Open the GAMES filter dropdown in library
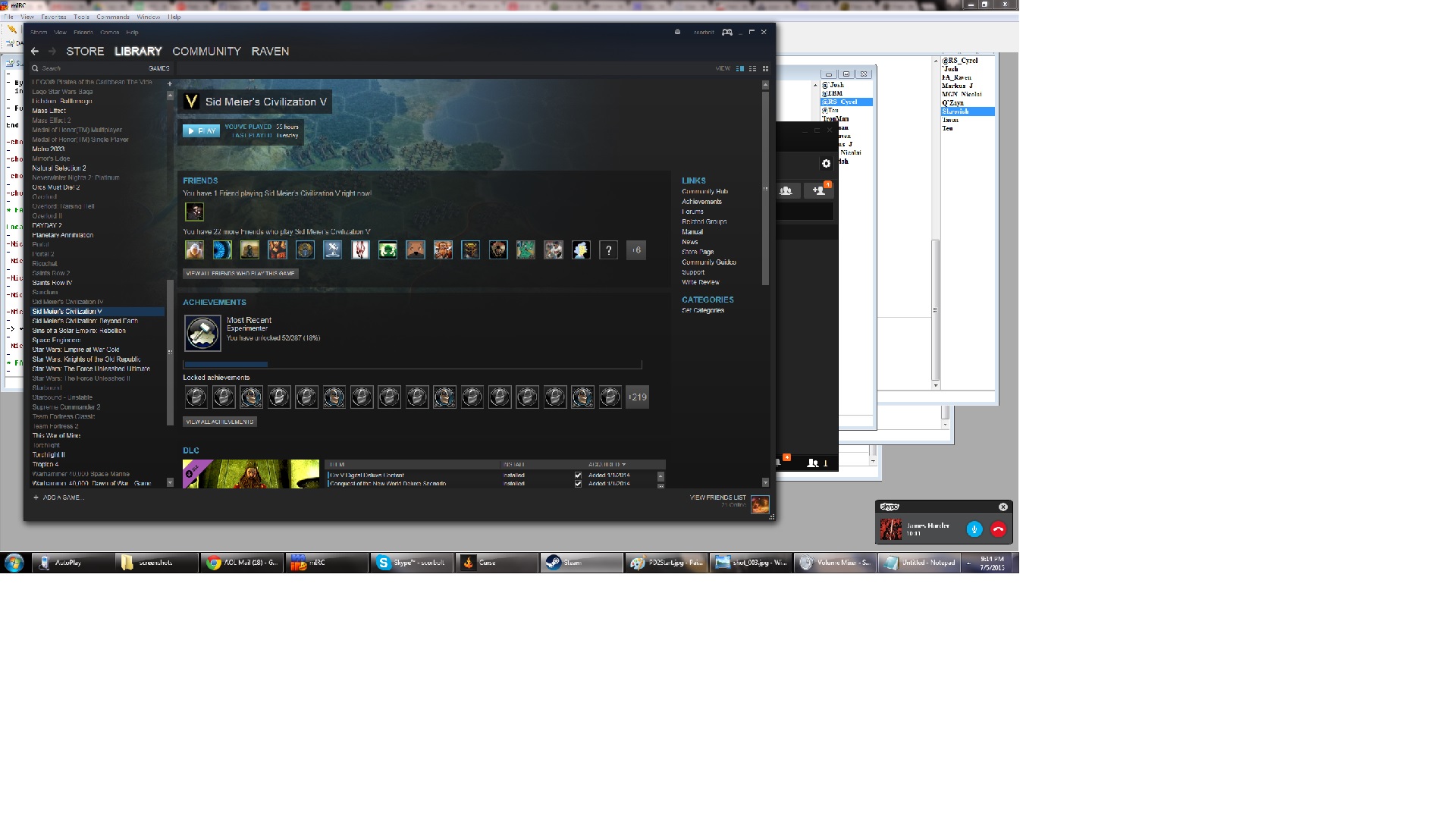Image resolution: width=1456 pixels, height=819 pixels. (x=158, y=68)
